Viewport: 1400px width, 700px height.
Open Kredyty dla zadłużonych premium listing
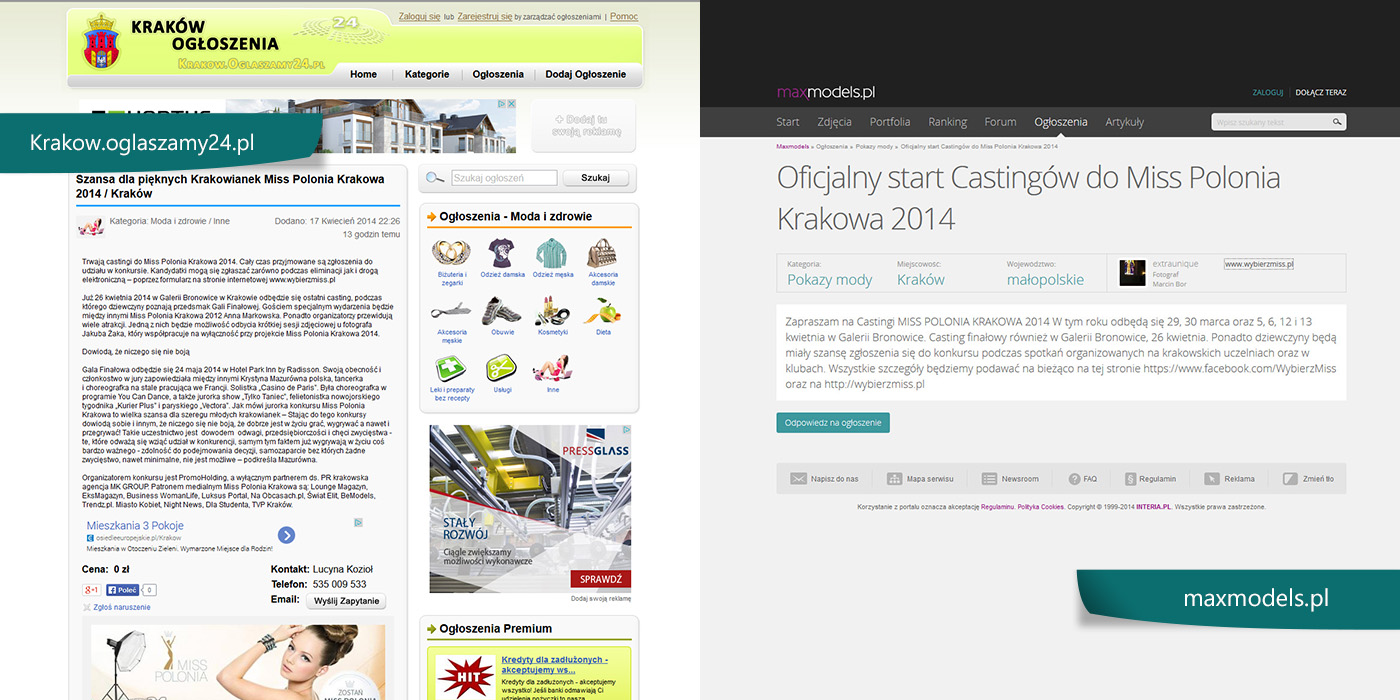click(554, 665)
